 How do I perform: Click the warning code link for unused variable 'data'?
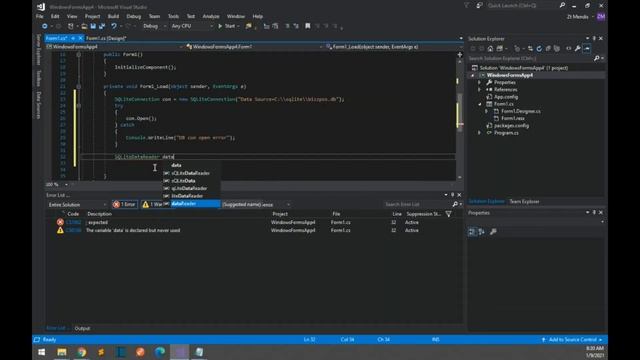(x=73, y=230)
